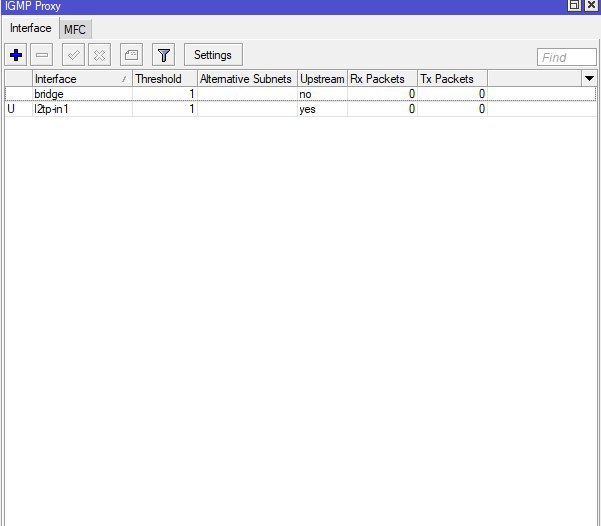601x526 pixels.
Task: Click upstream value 'no' for bridge
Action: 305,94
